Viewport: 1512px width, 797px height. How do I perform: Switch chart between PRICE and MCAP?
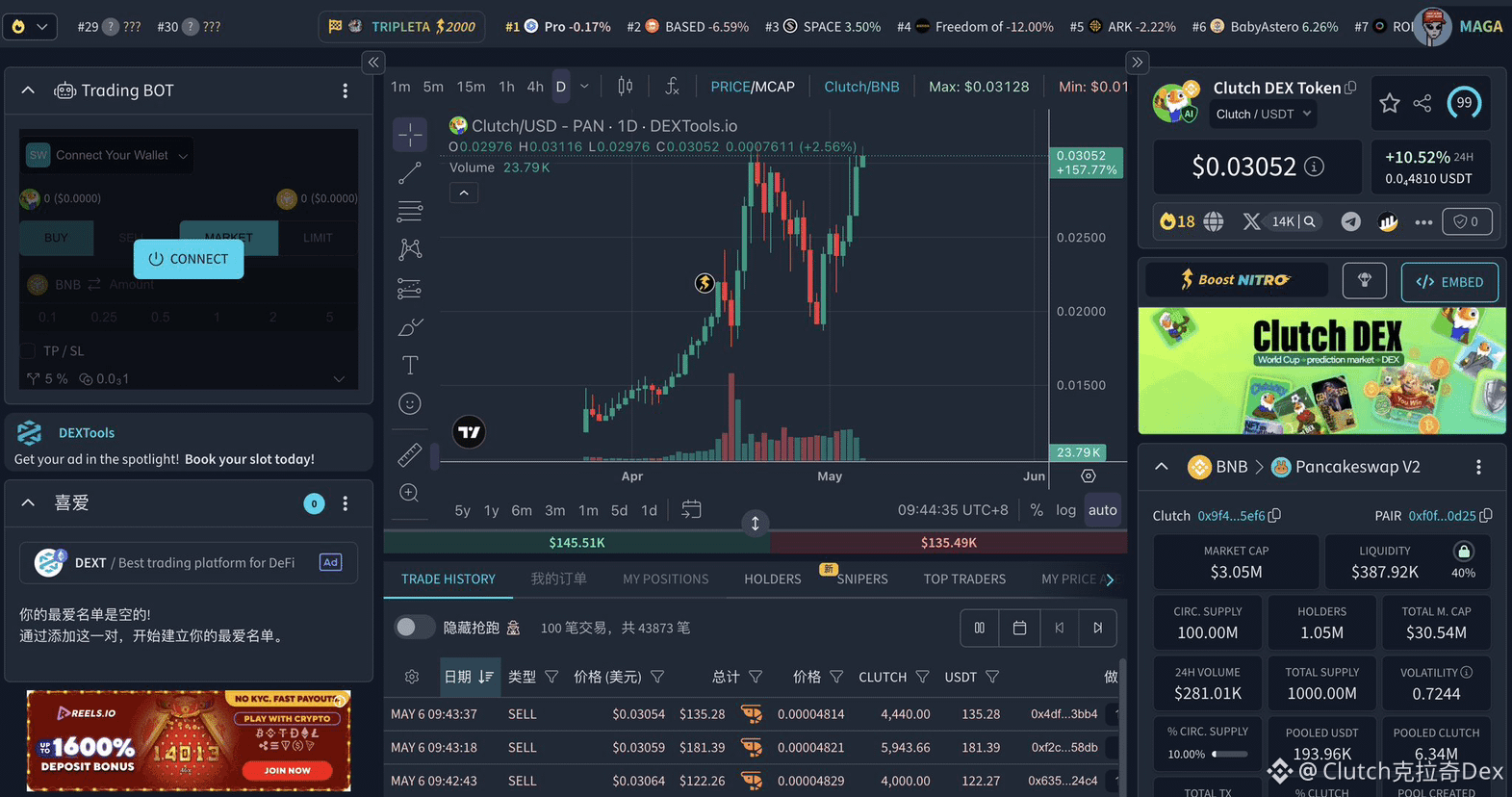point(753,87)
